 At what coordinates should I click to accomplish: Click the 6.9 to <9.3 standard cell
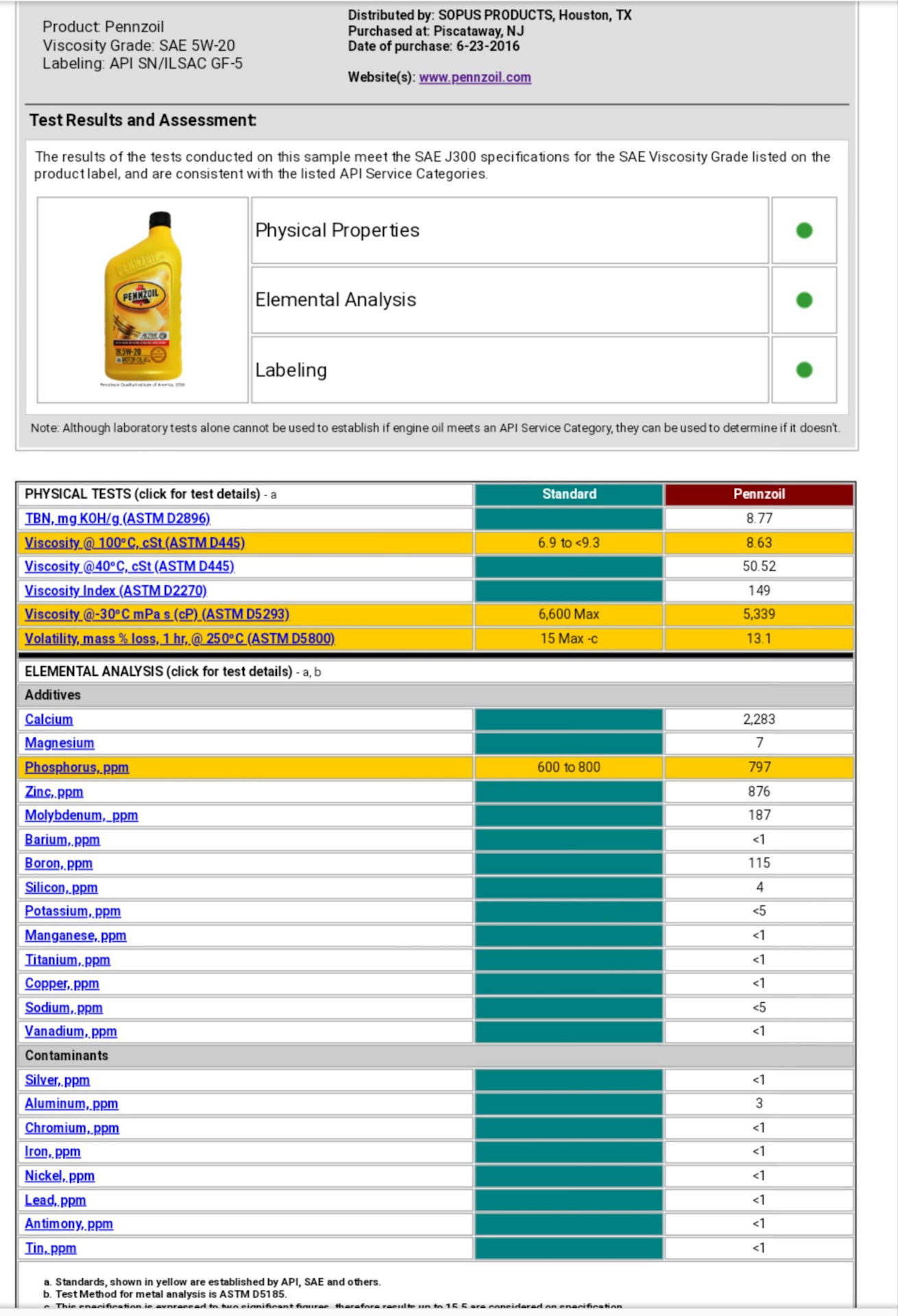[569, 543]
